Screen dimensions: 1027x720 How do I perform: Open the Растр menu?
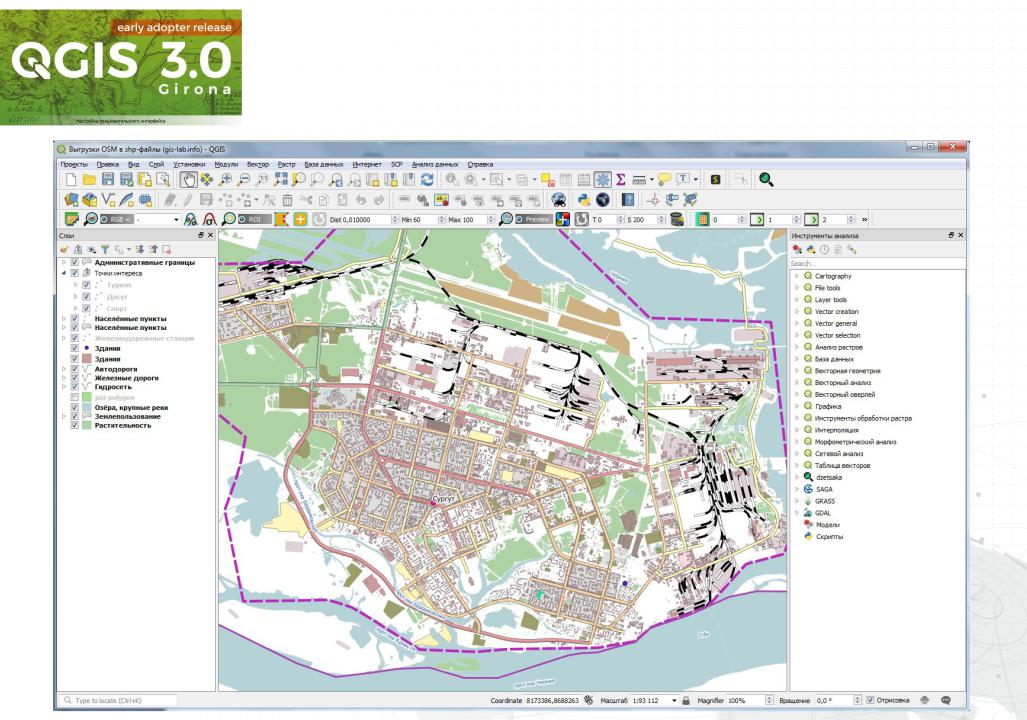tap(286, 164)
